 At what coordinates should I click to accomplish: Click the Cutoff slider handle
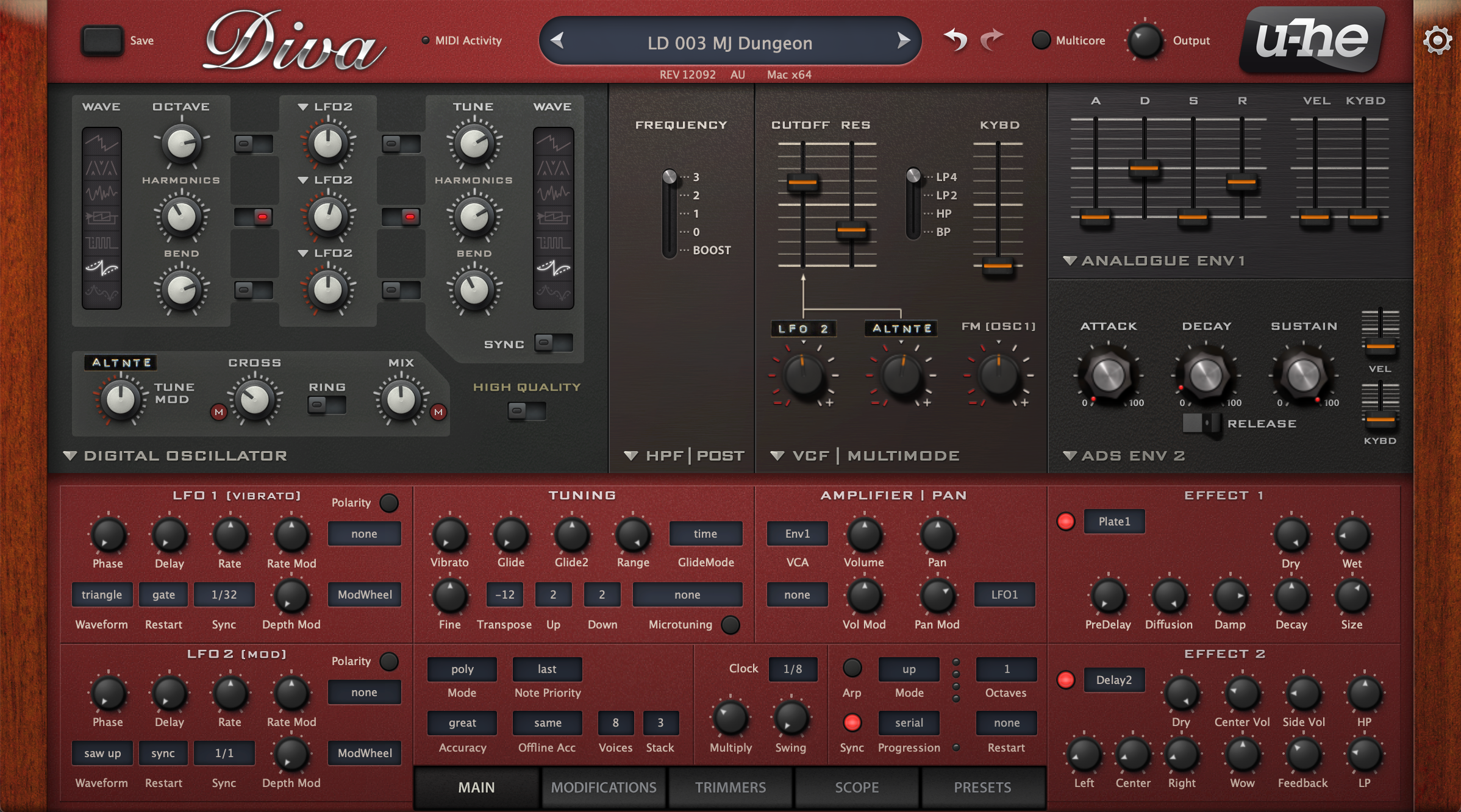802,182
